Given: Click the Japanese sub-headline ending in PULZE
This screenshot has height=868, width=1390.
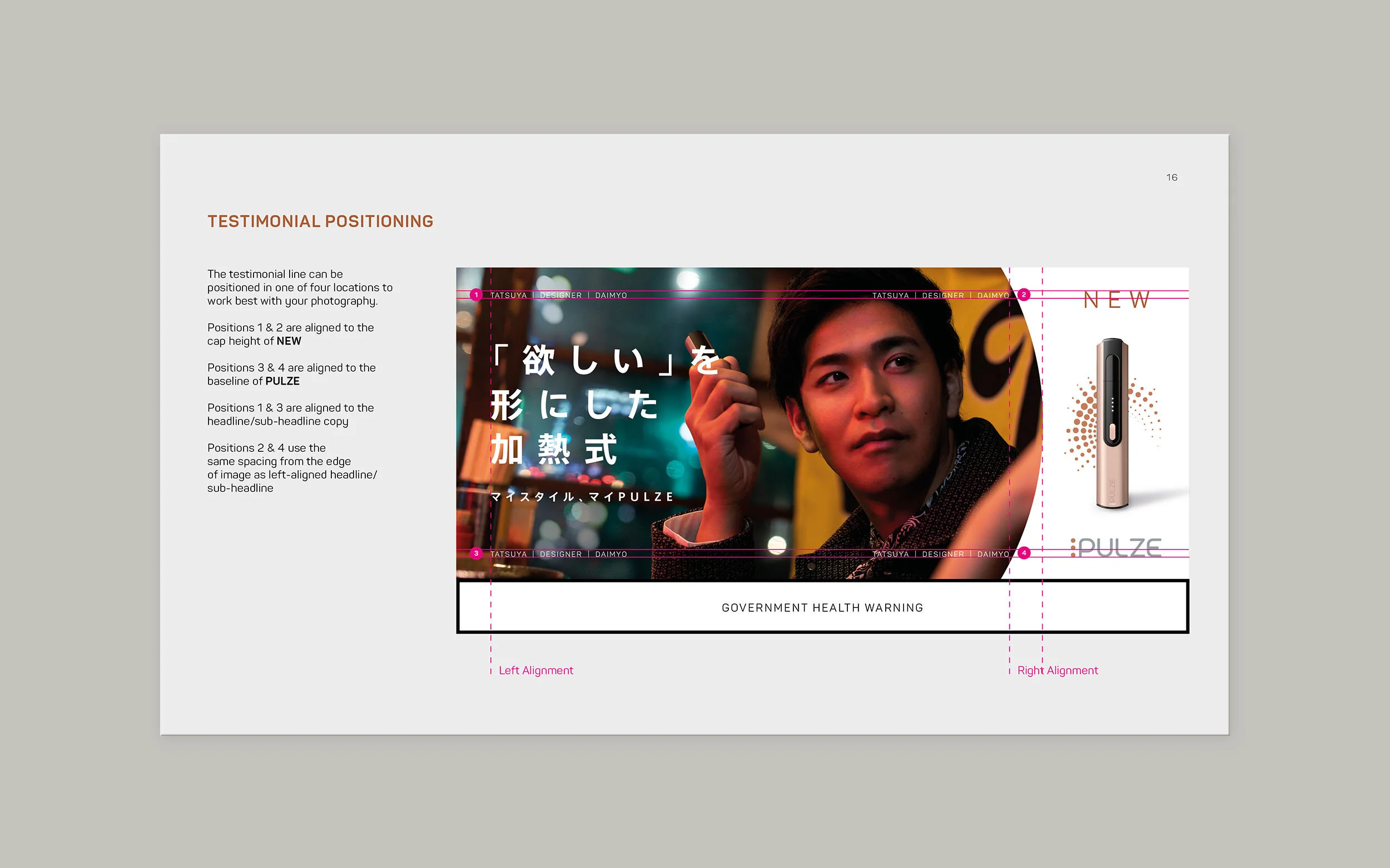Looking at the screenshot, I should pyautogui.click(x=582, y=497).
